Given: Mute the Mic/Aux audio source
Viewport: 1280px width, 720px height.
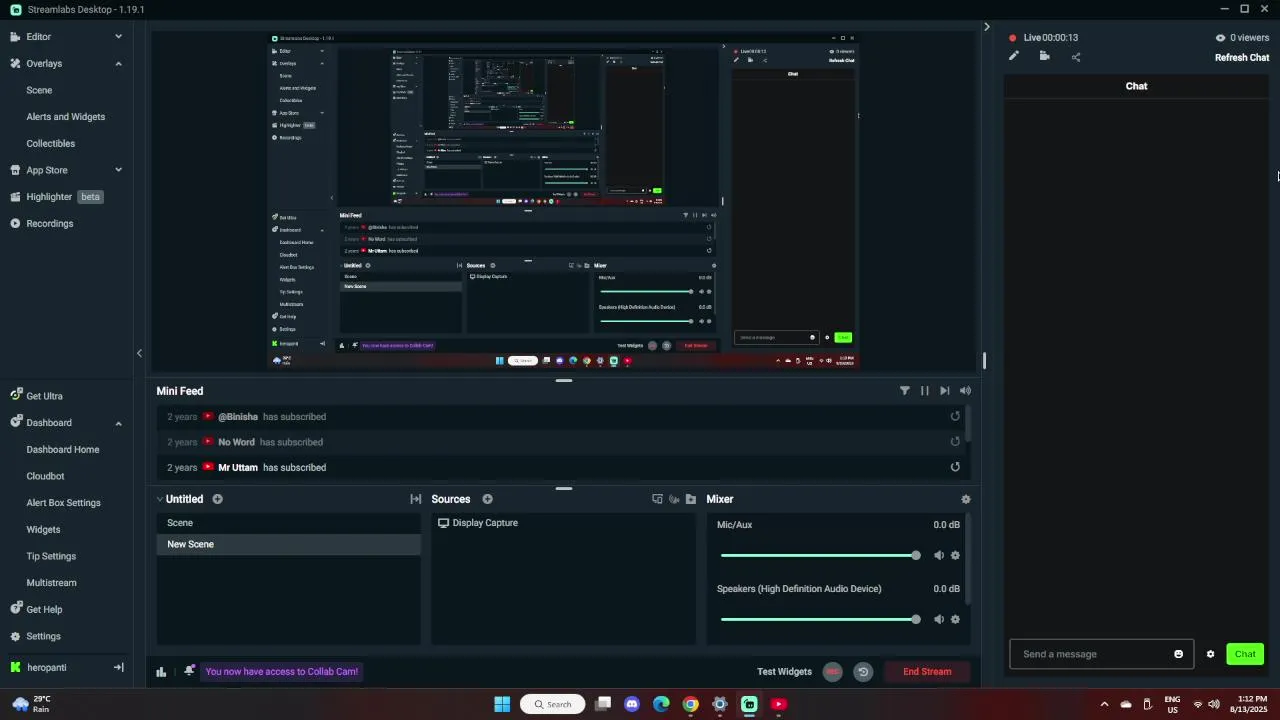Looking at the screenshot, I should click(x=939, y=555).
